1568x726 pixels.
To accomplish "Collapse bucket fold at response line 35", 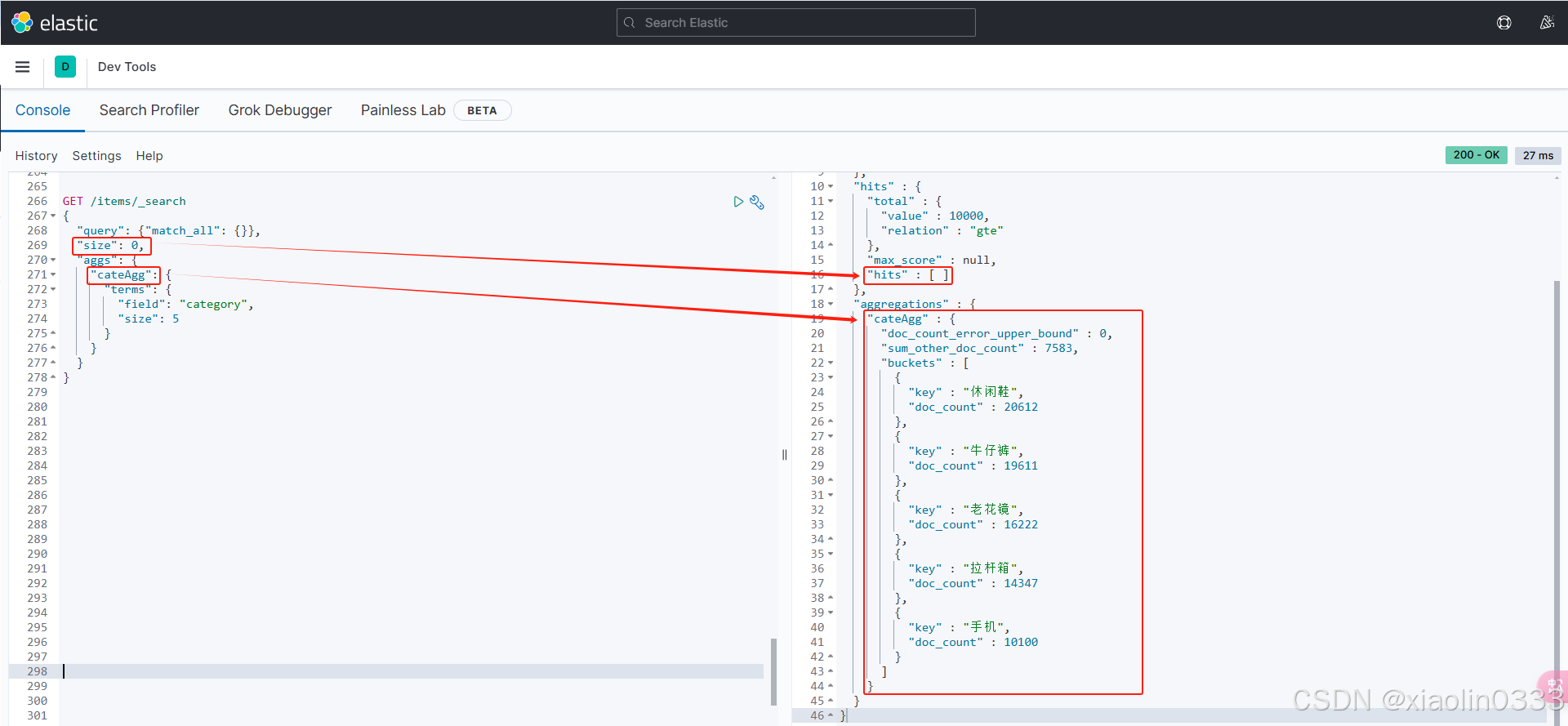I will pyautogui.click(x=831, y=555).
